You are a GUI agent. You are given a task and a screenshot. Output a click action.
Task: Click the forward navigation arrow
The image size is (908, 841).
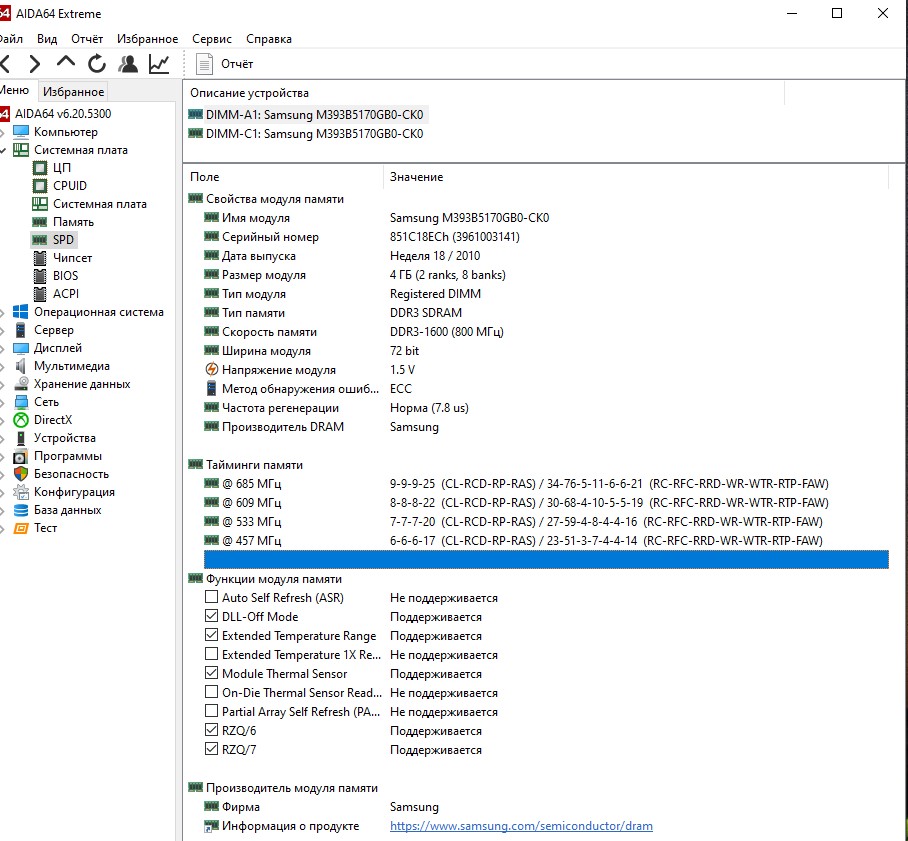(35, 64)
